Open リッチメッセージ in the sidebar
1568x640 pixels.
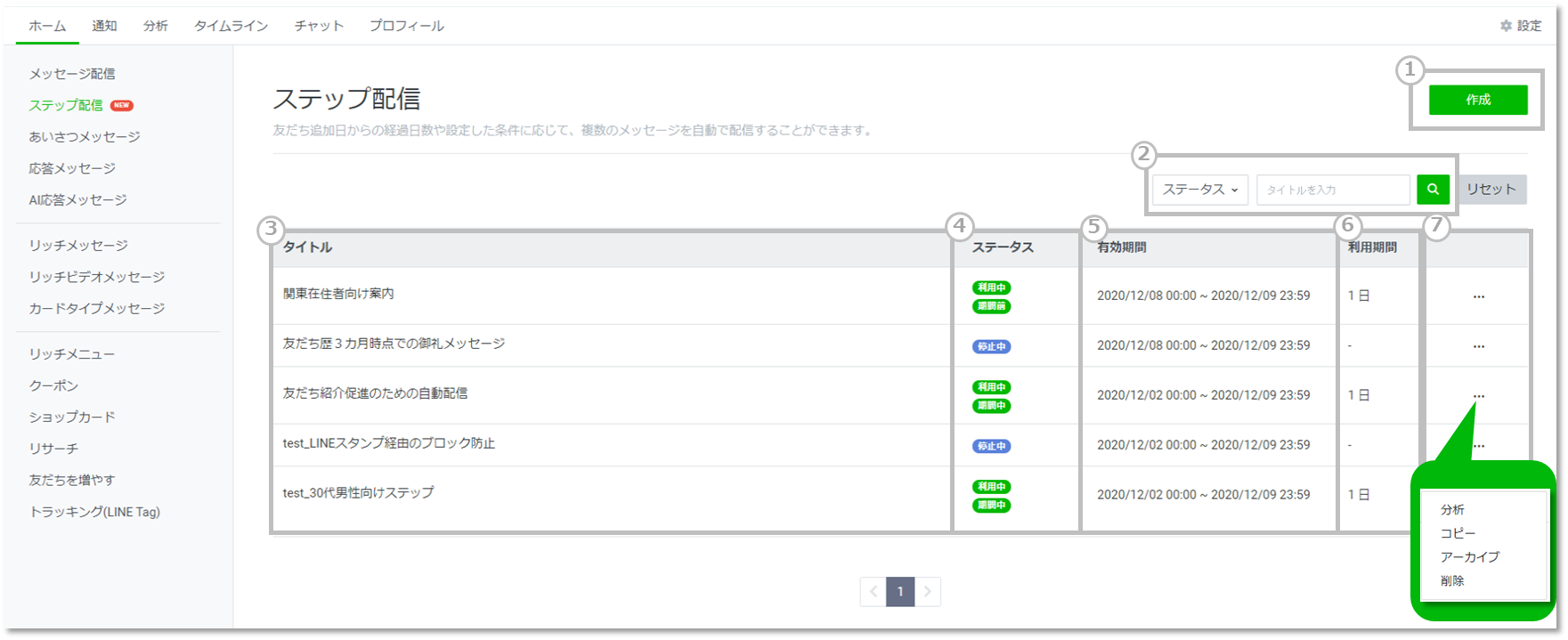tap(78, 246)
